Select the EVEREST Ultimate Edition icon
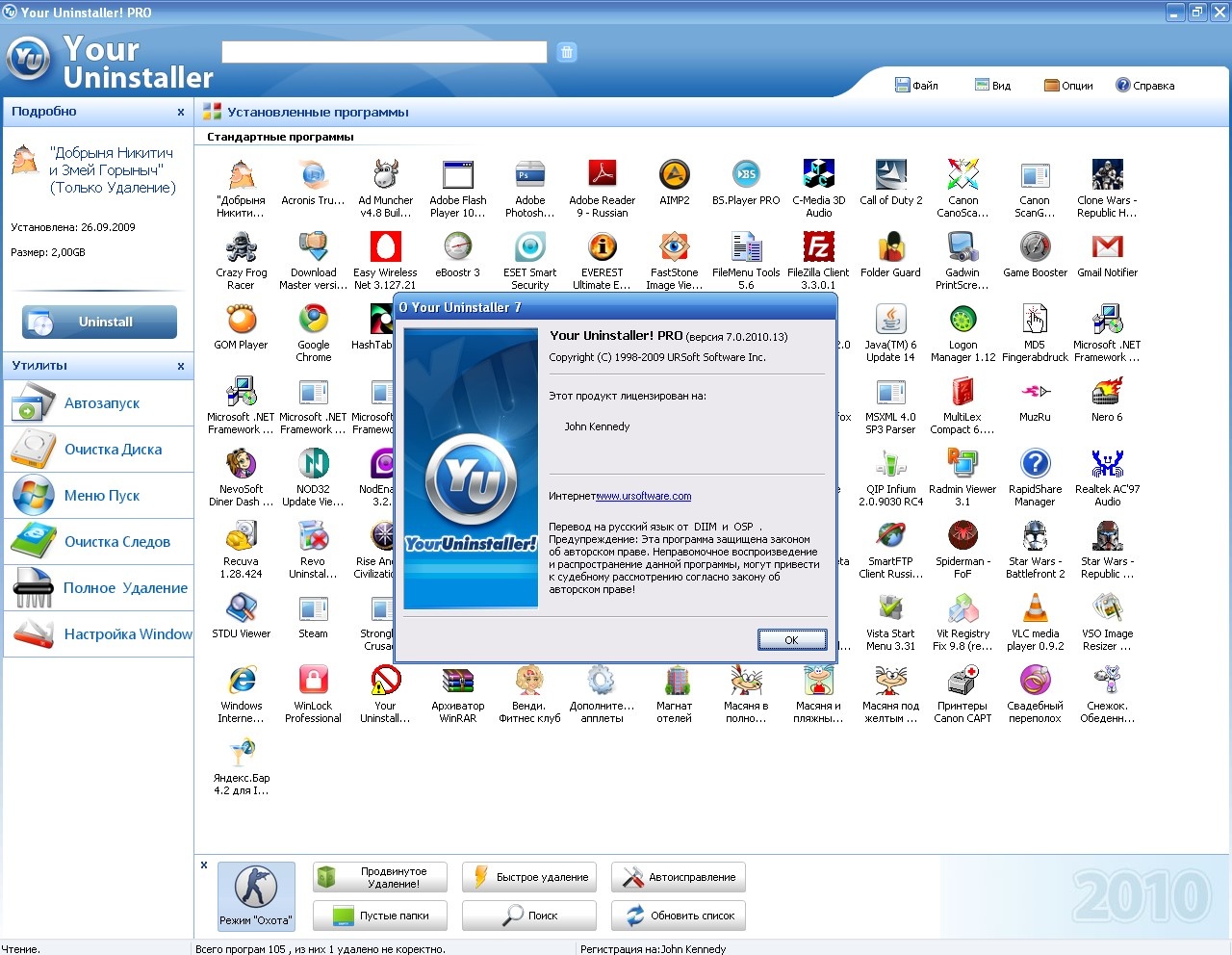The image size is (1232, 955). 602,247
